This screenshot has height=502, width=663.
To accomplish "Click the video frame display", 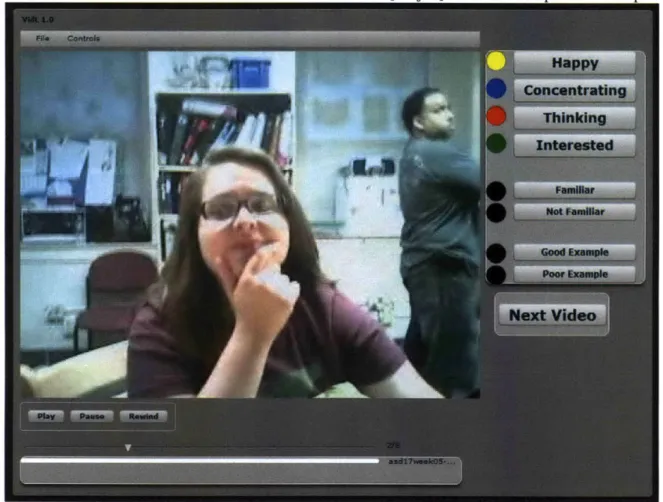I will pyautogui.click(x=250, y=225).
